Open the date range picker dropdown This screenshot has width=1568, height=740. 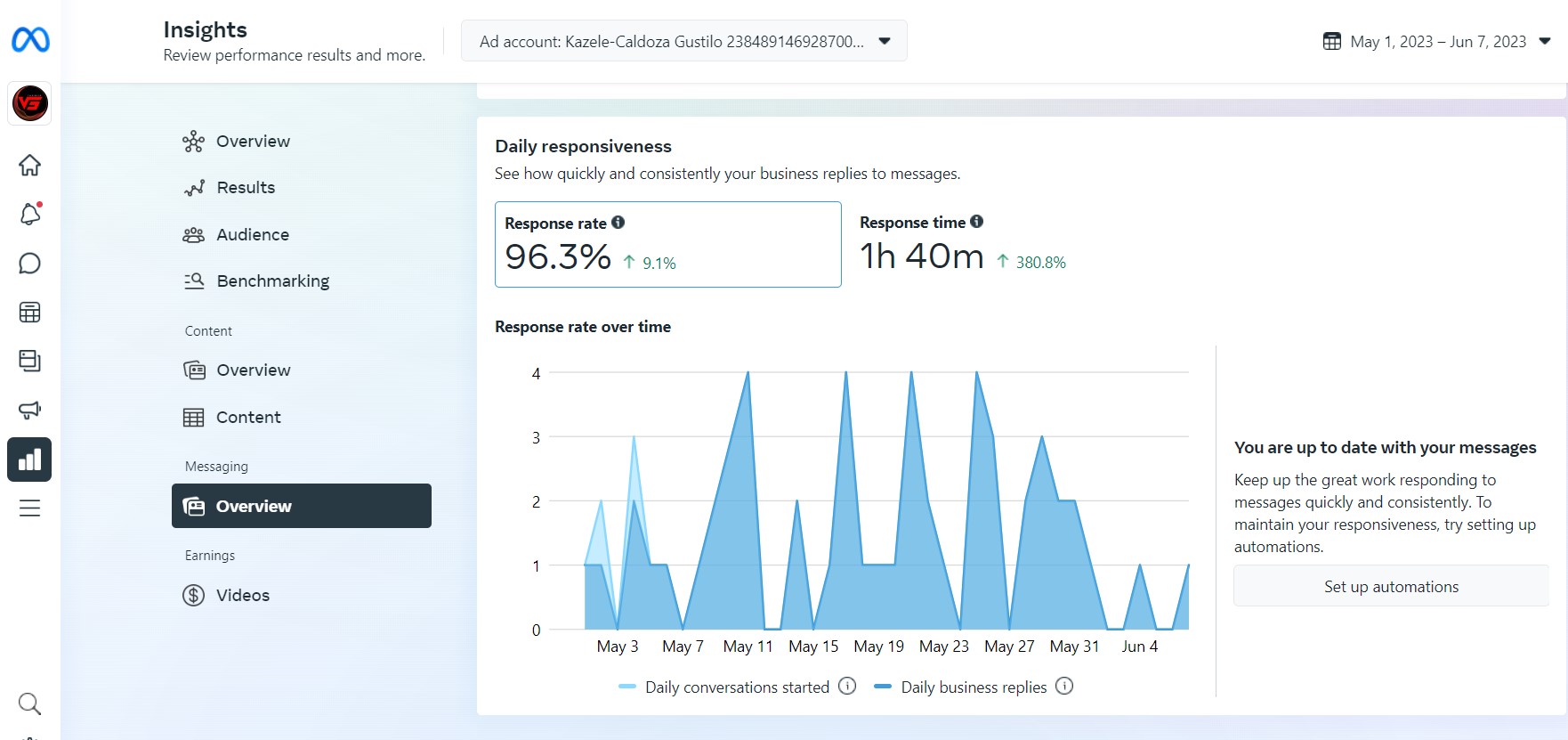pos(1436,41)
